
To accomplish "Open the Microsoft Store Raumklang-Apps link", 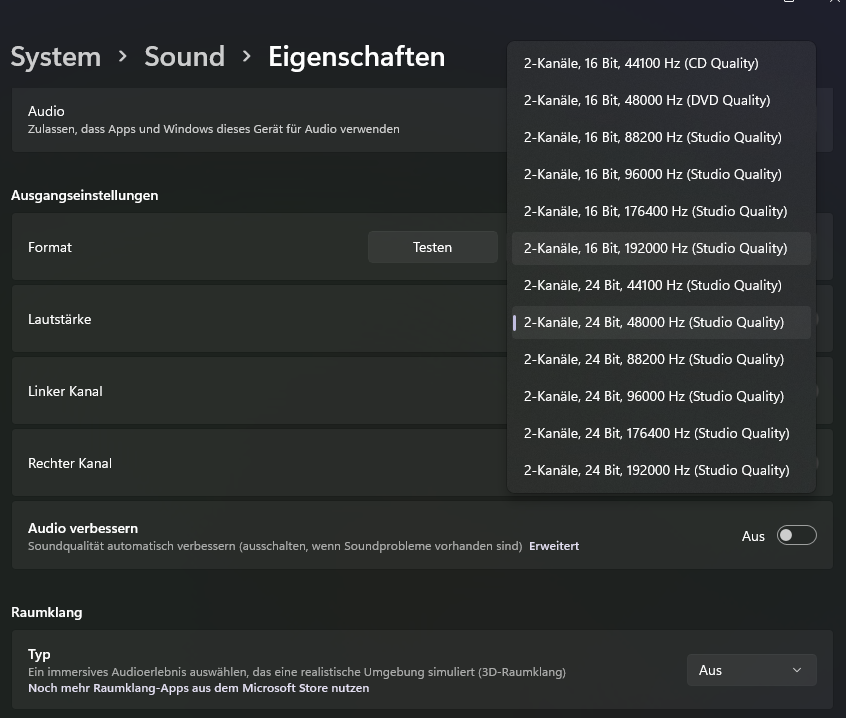I will tap(198, 688).
